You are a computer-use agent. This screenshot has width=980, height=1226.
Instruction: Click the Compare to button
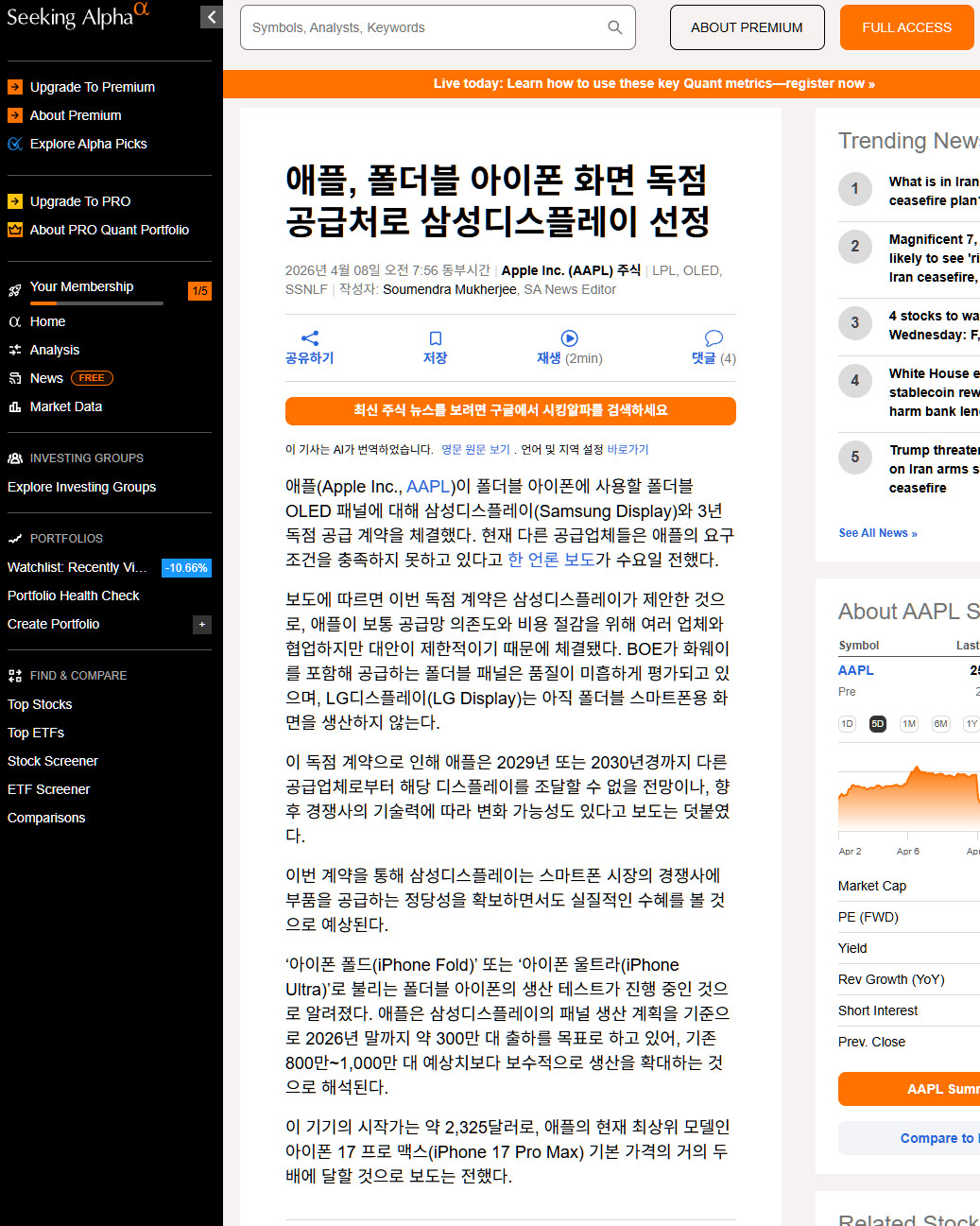tap(909, 1138)
